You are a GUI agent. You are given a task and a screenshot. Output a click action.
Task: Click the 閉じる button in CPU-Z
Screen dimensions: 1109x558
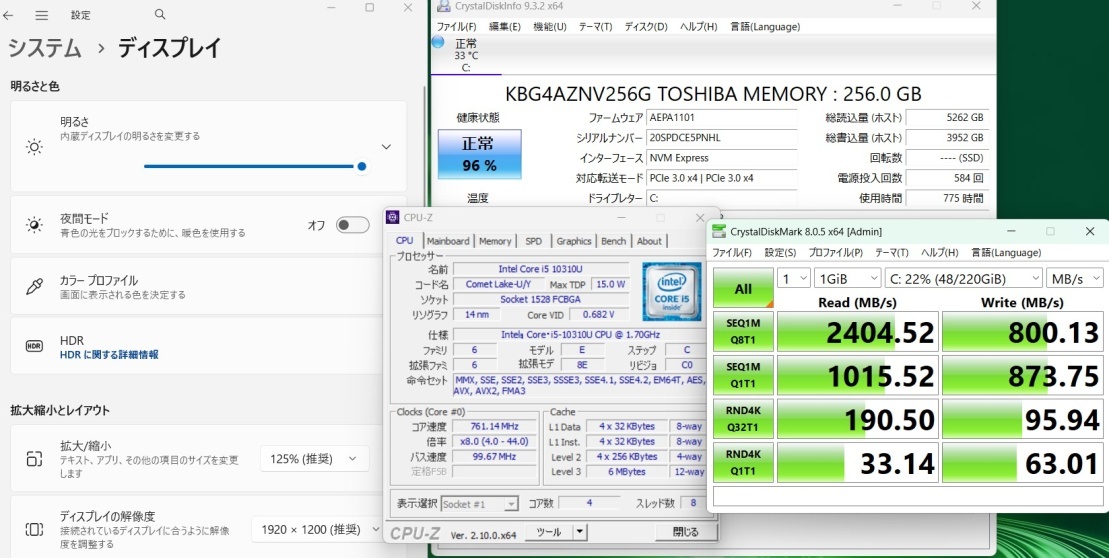[685, 532]
